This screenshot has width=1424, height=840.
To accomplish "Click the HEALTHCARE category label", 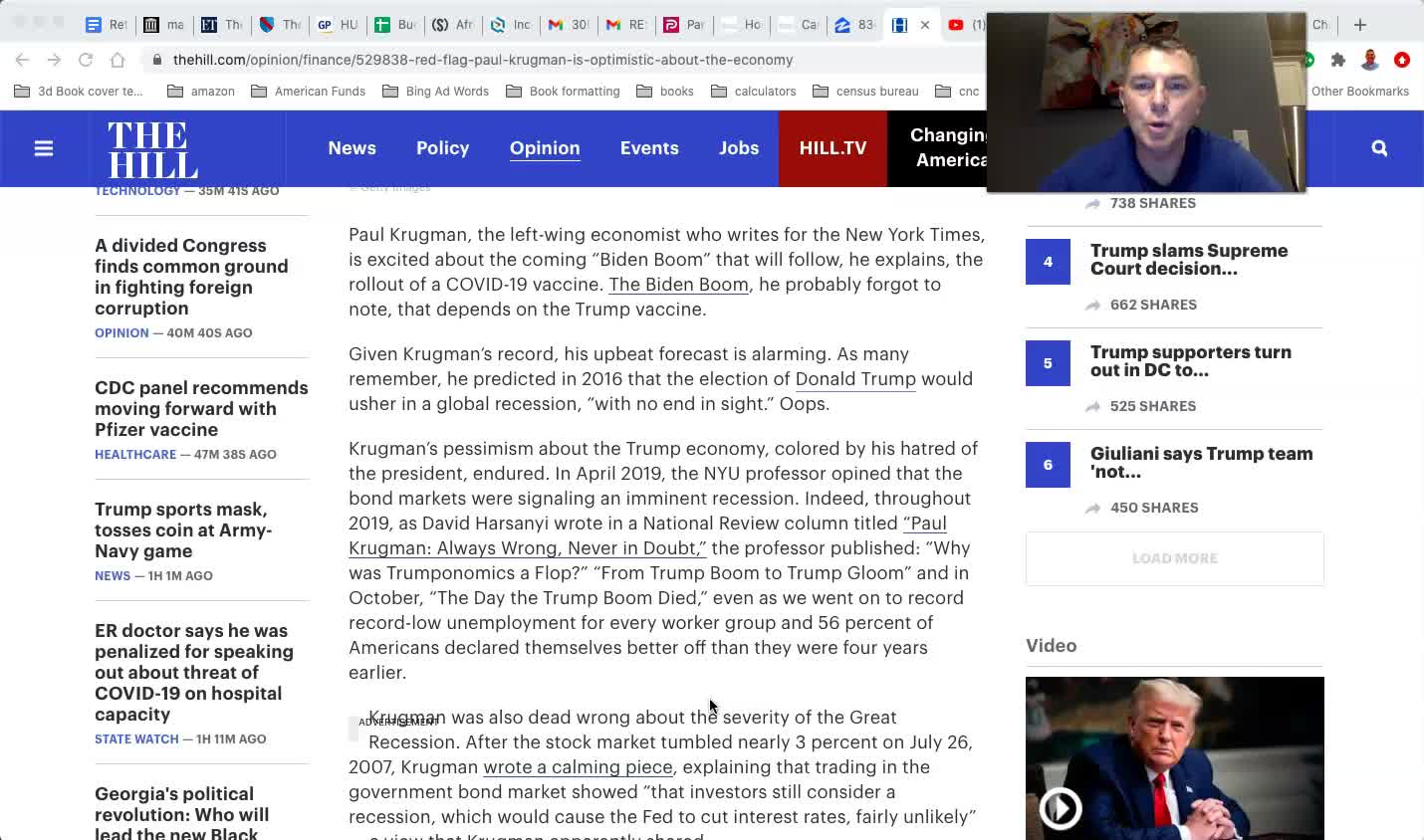I will point(135,455).
